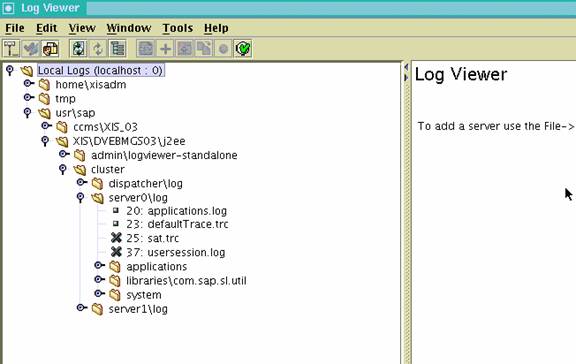
Task: Click the X icon beside 37: usersession.log
Action: 116,252
